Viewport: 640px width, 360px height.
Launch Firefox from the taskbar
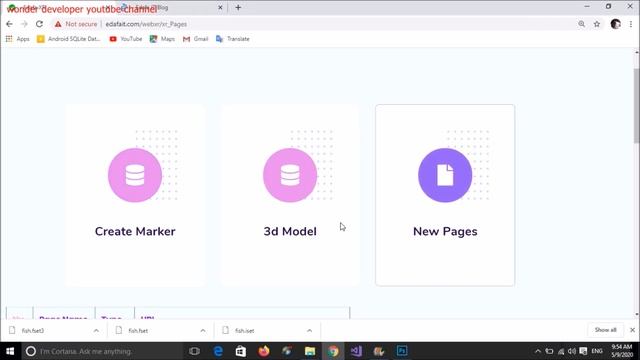point(264,351)
